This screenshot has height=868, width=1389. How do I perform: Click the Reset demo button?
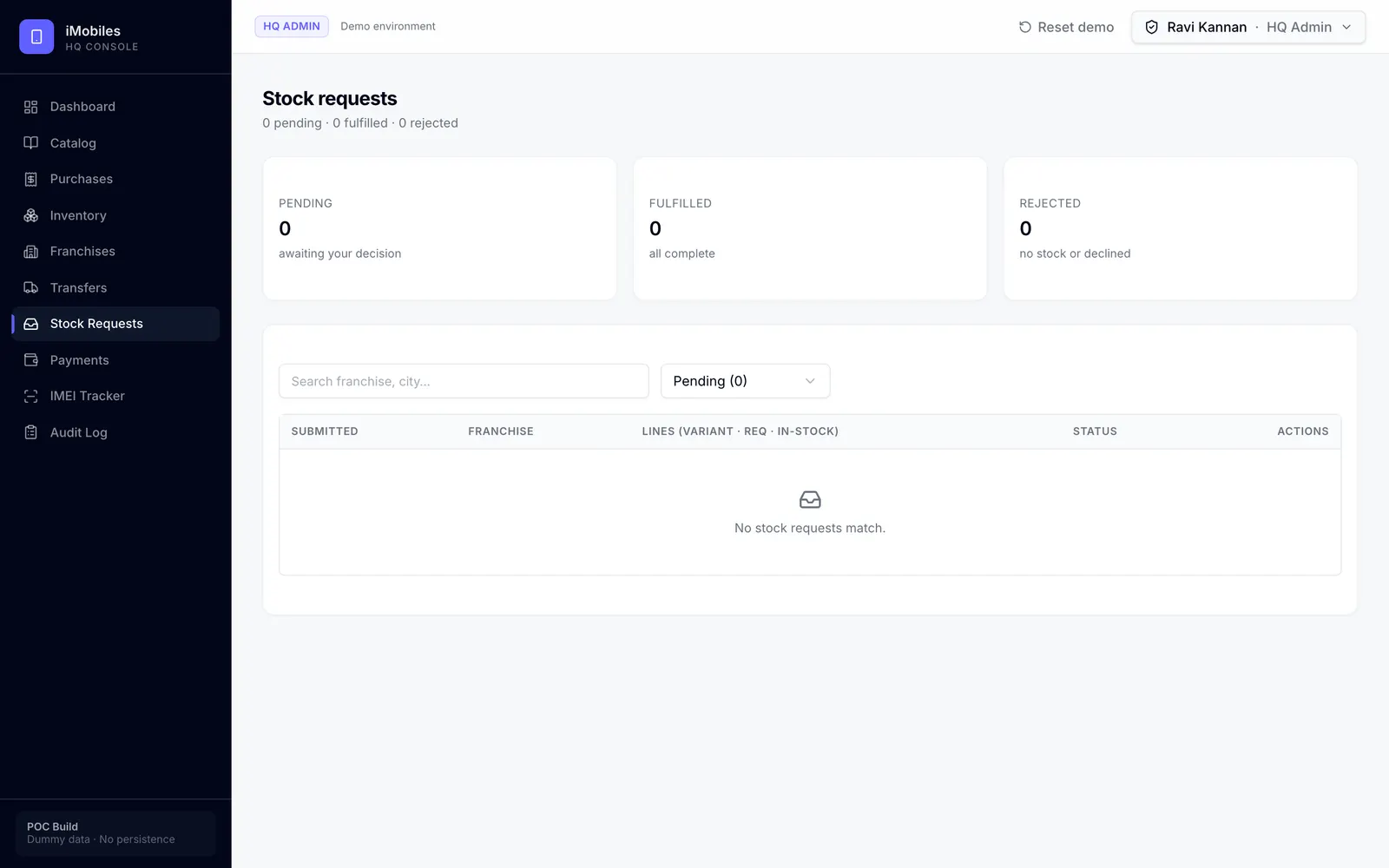(x=1066, y=27)
